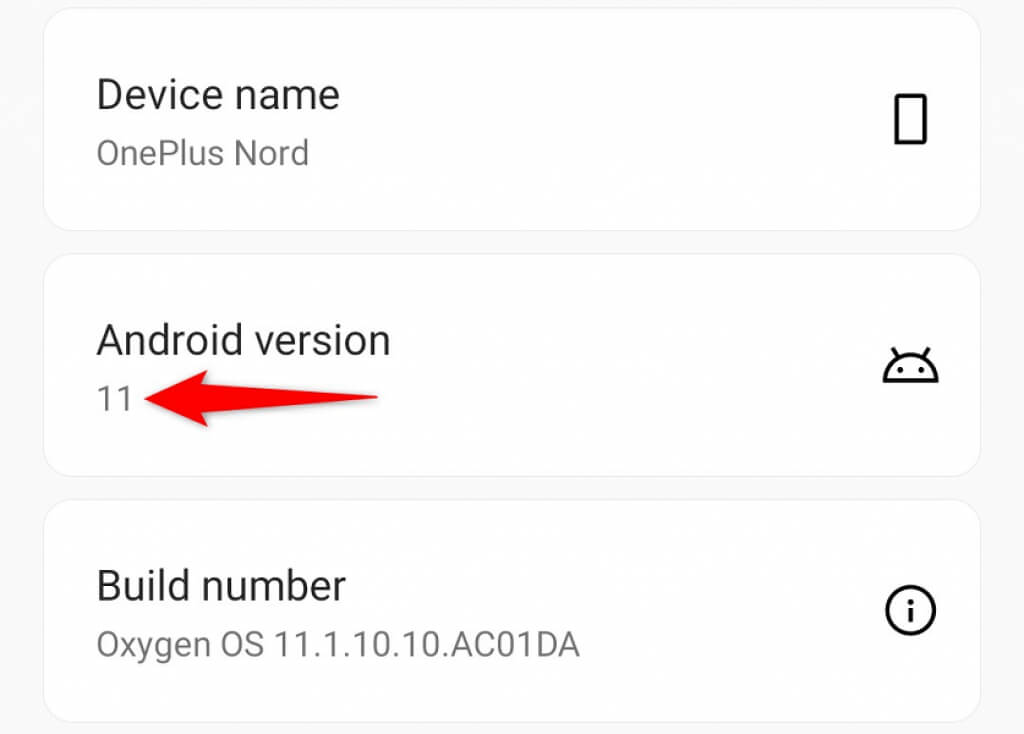Image resolution: width=1024 pixels, height=734 pixels.
Task: Click the red arrow pointing at 11
Action: pos(261,398)
